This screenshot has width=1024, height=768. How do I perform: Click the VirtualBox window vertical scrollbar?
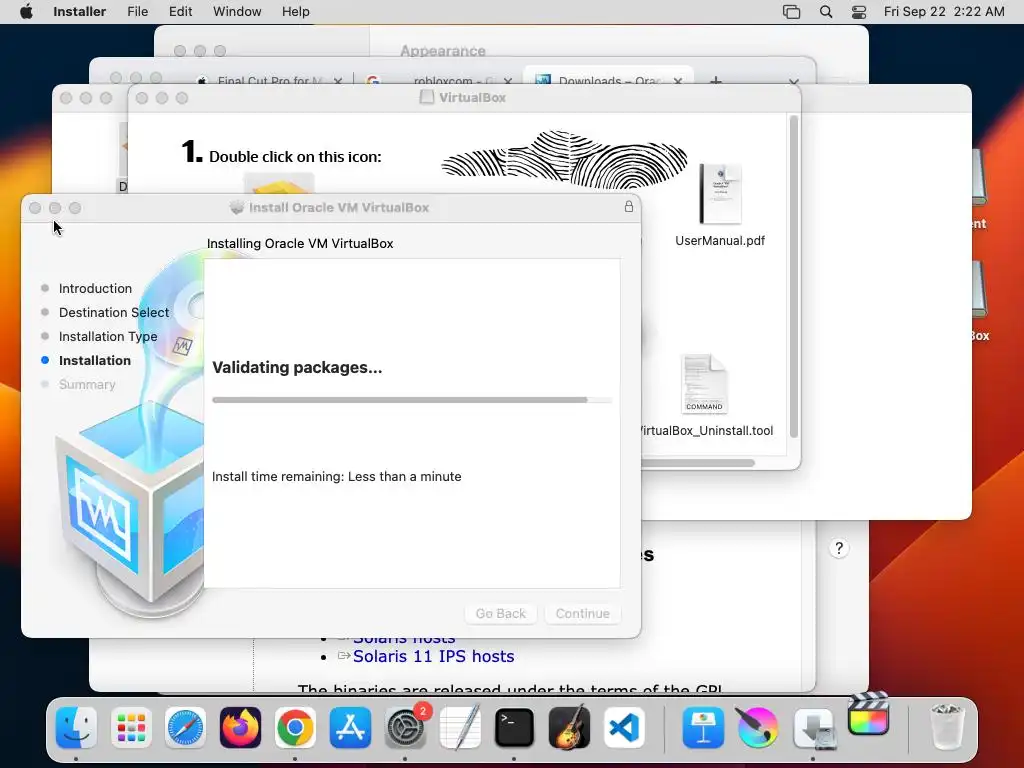coord(794,276)
